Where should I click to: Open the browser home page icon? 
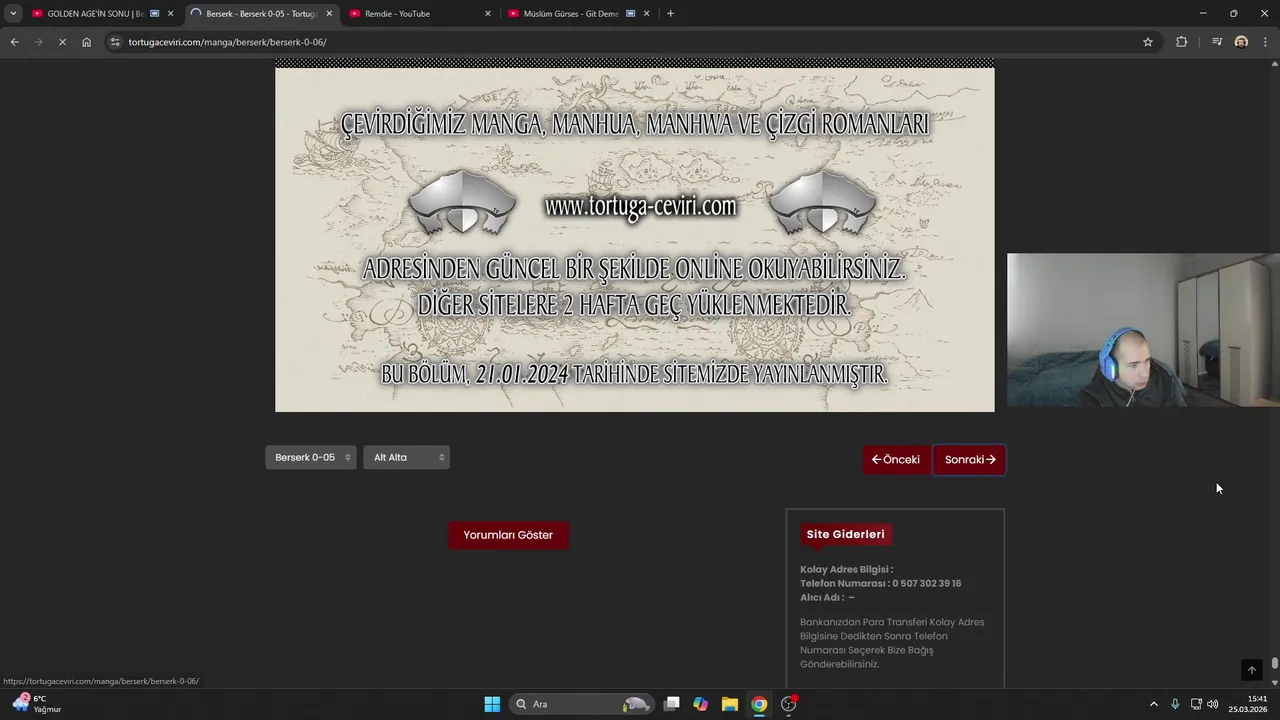pos(86,42)
